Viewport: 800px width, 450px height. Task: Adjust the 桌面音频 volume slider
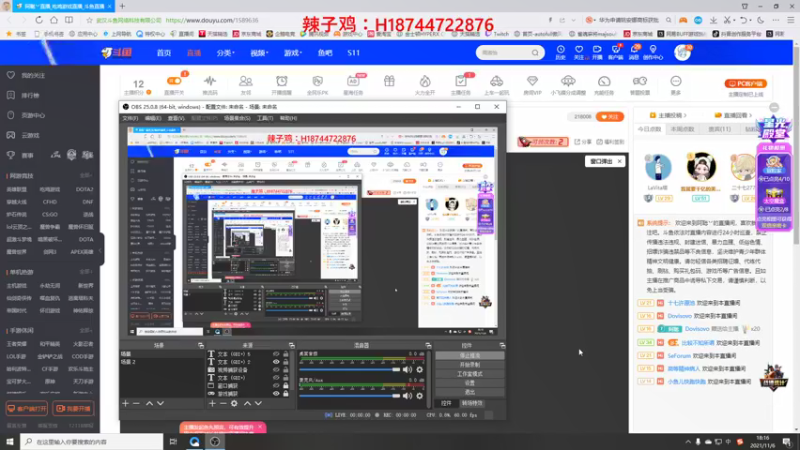[350, 369]
